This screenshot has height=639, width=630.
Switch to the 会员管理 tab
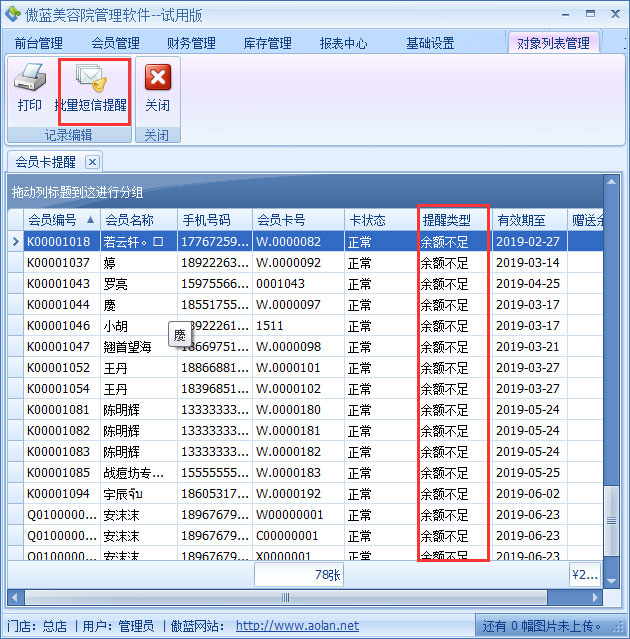pyautogui.click(x=115, y=43)
